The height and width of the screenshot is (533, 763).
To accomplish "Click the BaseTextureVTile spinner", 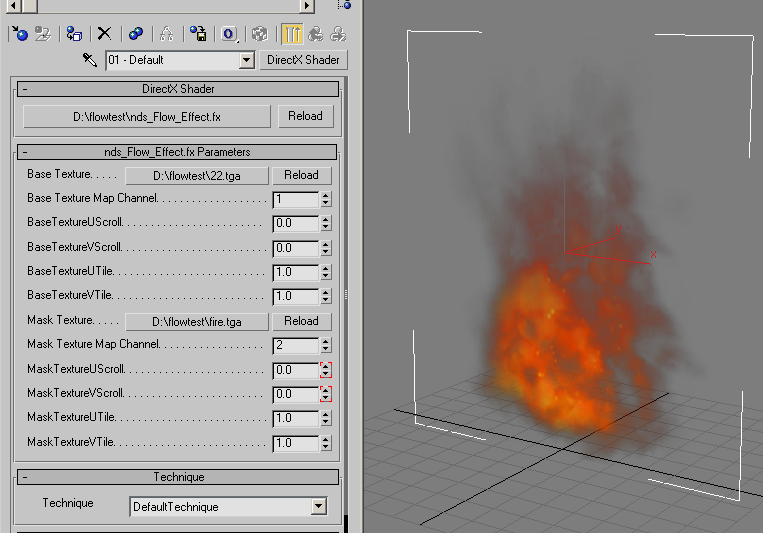I will (326, 296).
